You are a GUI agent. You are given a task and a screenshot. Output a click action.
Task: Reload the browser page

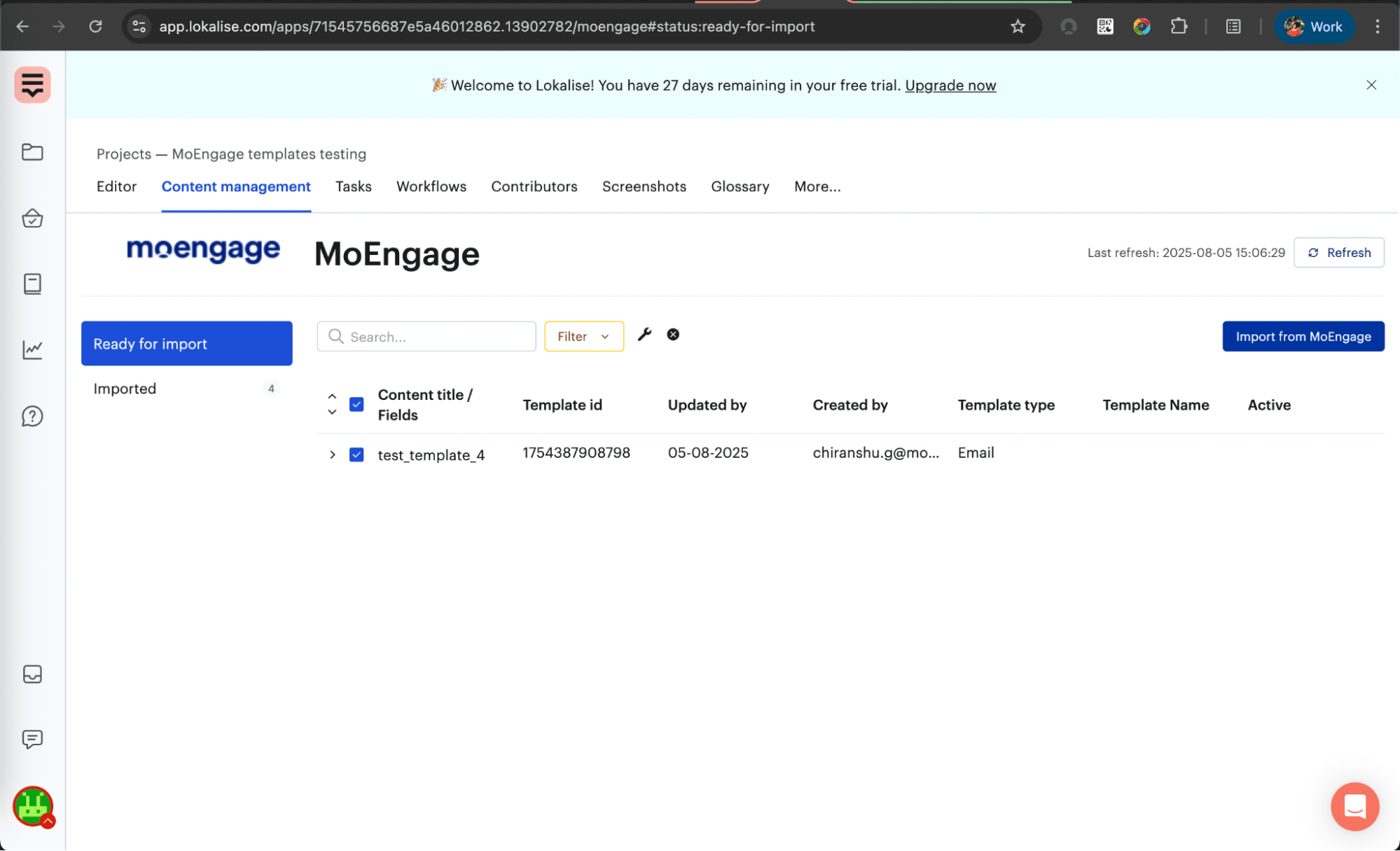tap(96, 27)
